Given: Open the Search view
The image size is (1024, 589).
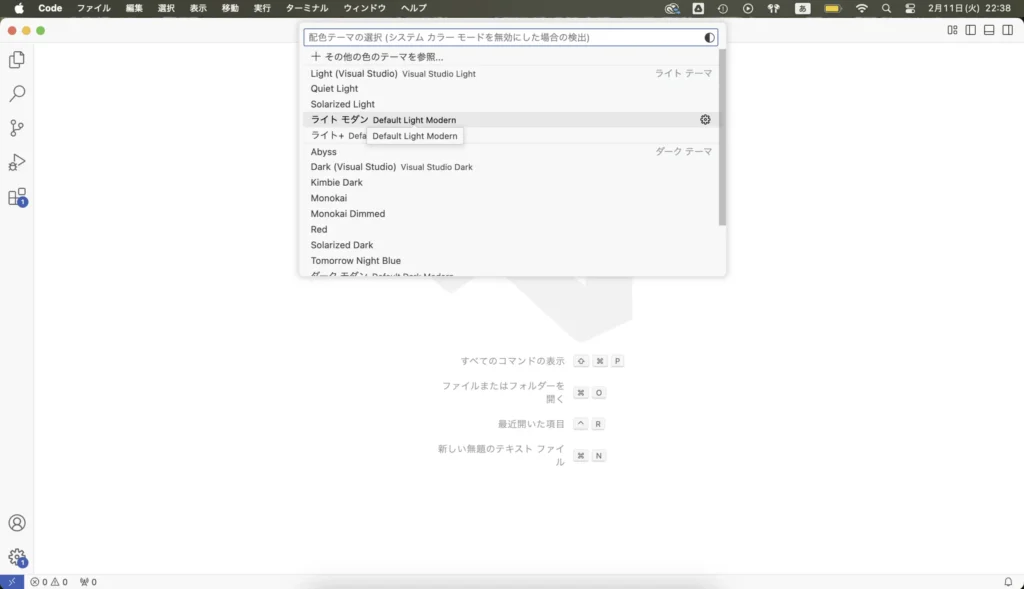Looking at the screenshot, I should click(x=15, y=93).
